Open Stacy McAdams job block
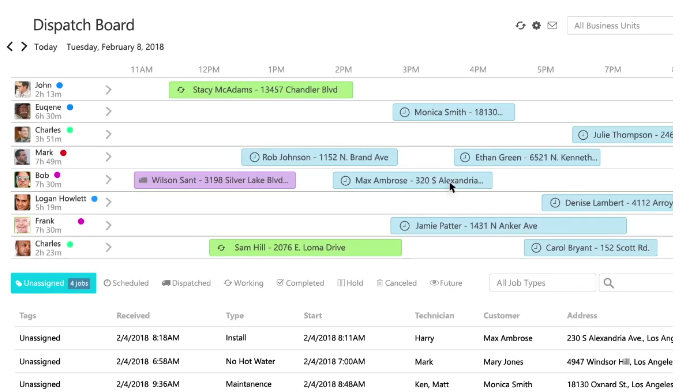686x392 pixels. click(261, 90)
